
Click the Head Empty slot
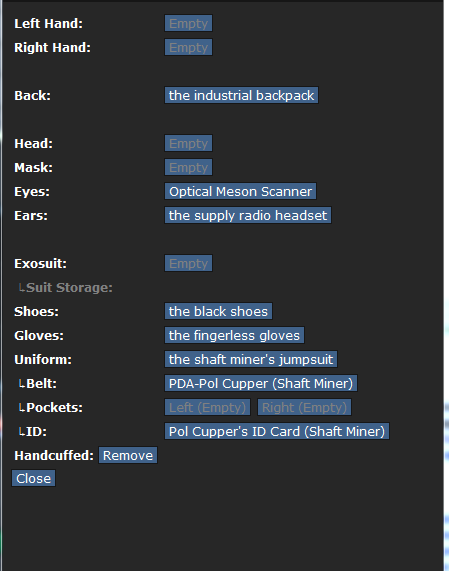188,143
